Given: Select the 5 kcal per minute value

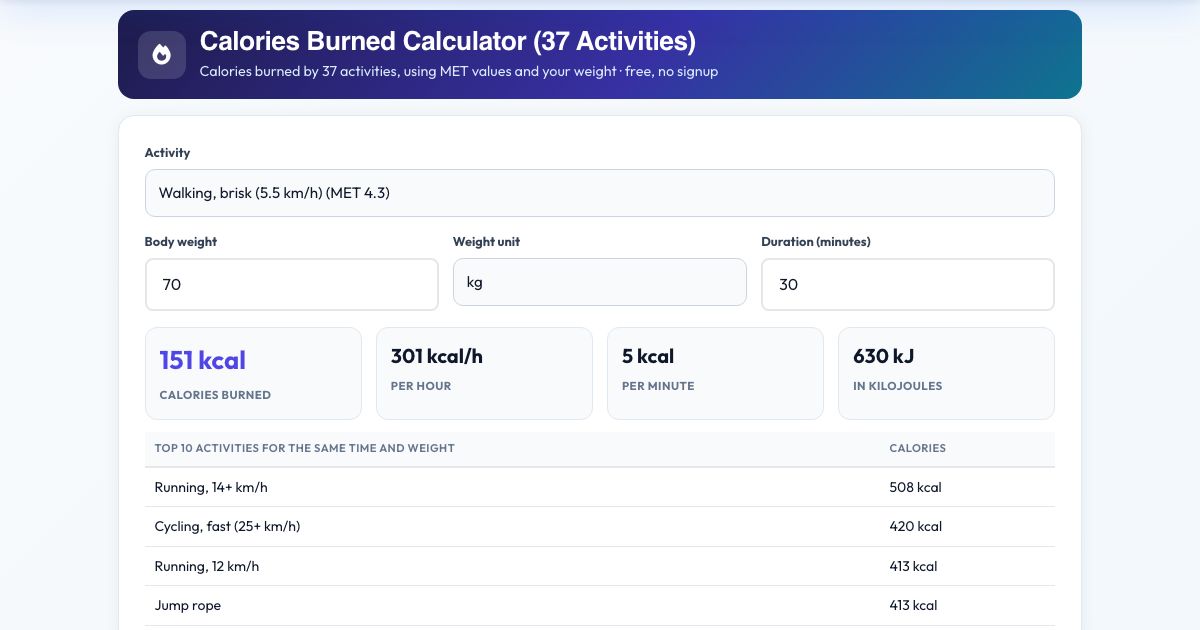Looking at the screenshot, I should click(x=648, y=356).
